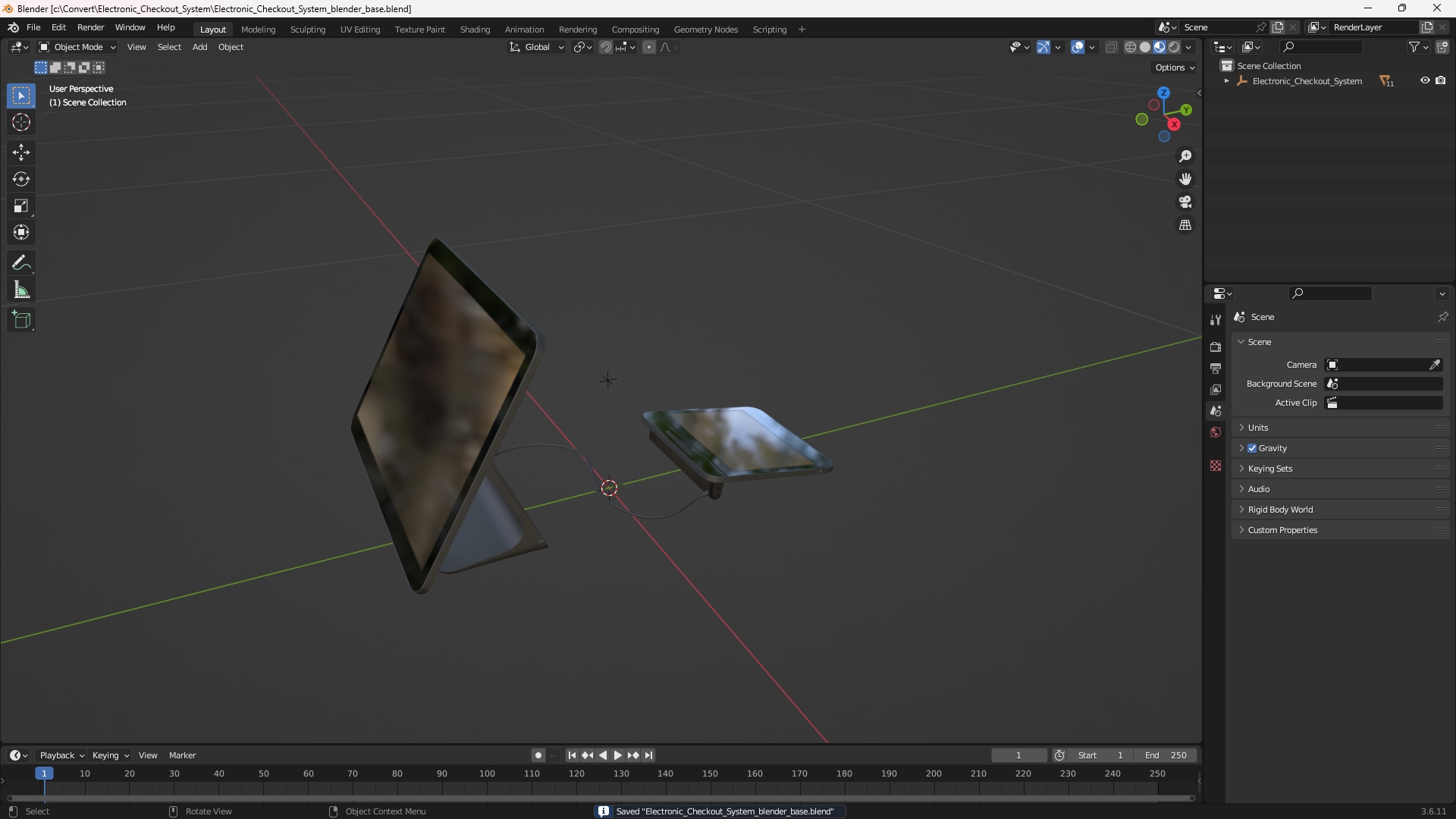Viewport: 1456px width, 819px height.
Task: Switch to the Shading workspace tab
Action: 475,30
